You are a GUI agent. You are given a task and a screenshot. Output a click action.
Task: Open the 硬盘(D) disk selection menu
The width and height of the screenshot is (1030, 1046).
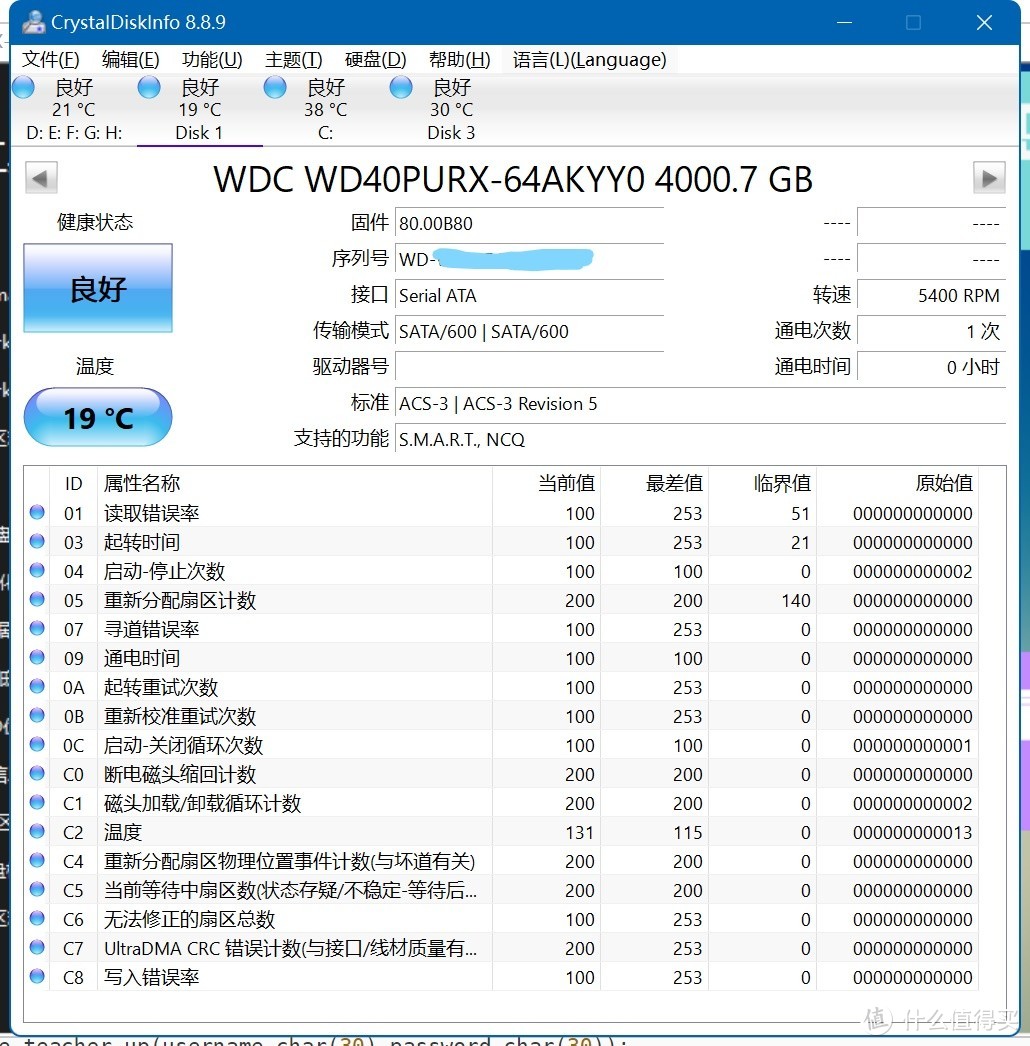pyautogui.click(x=374, y=59)
